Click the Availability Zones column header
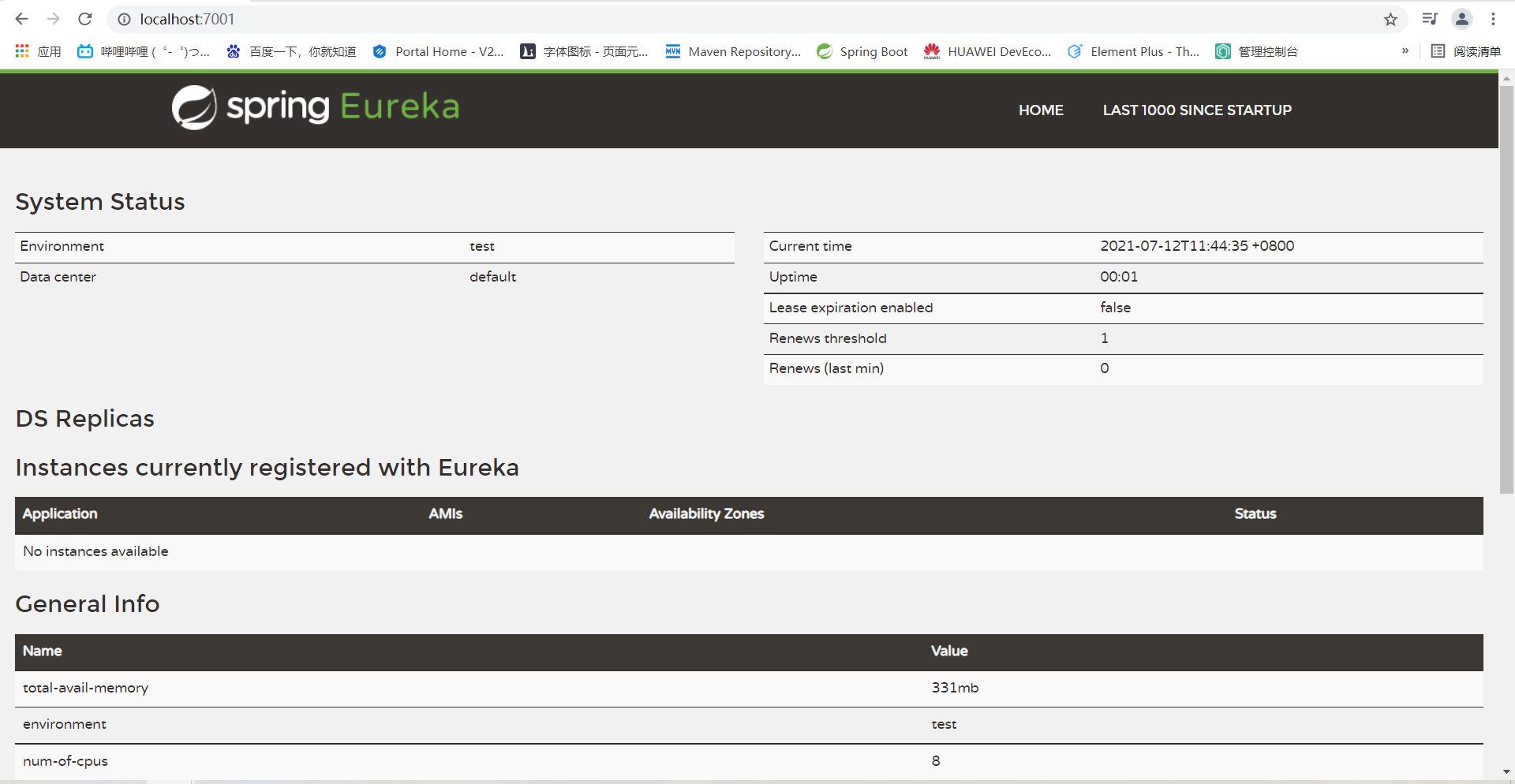The height and width of the screenshot is (784, 1515). [x=706, y=513]
